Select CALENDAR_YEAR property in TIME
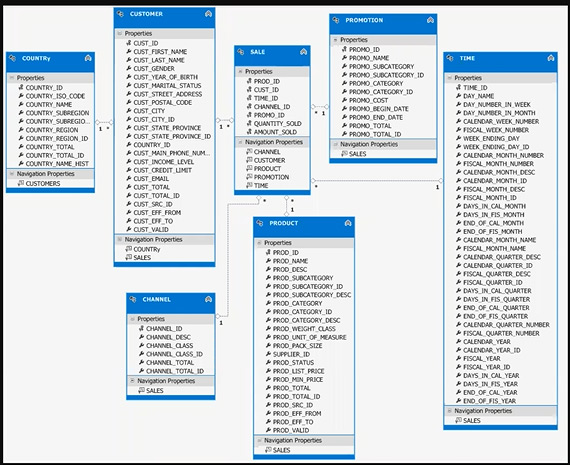The image size is (570, 465). click(487, 342)
